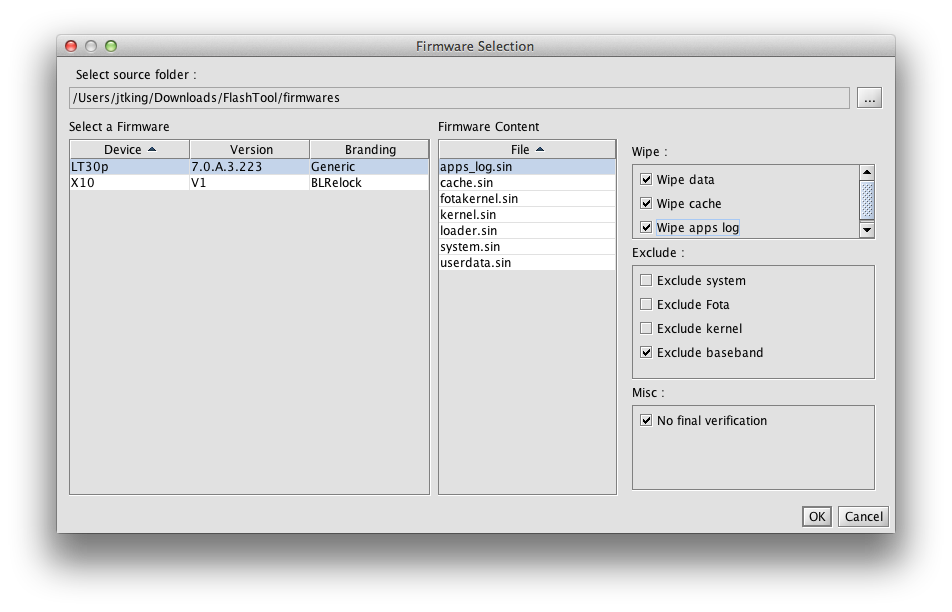Screen dimensions: 952x612
Task: Check the Exclude Fota option
Action: tap(646, 304)
